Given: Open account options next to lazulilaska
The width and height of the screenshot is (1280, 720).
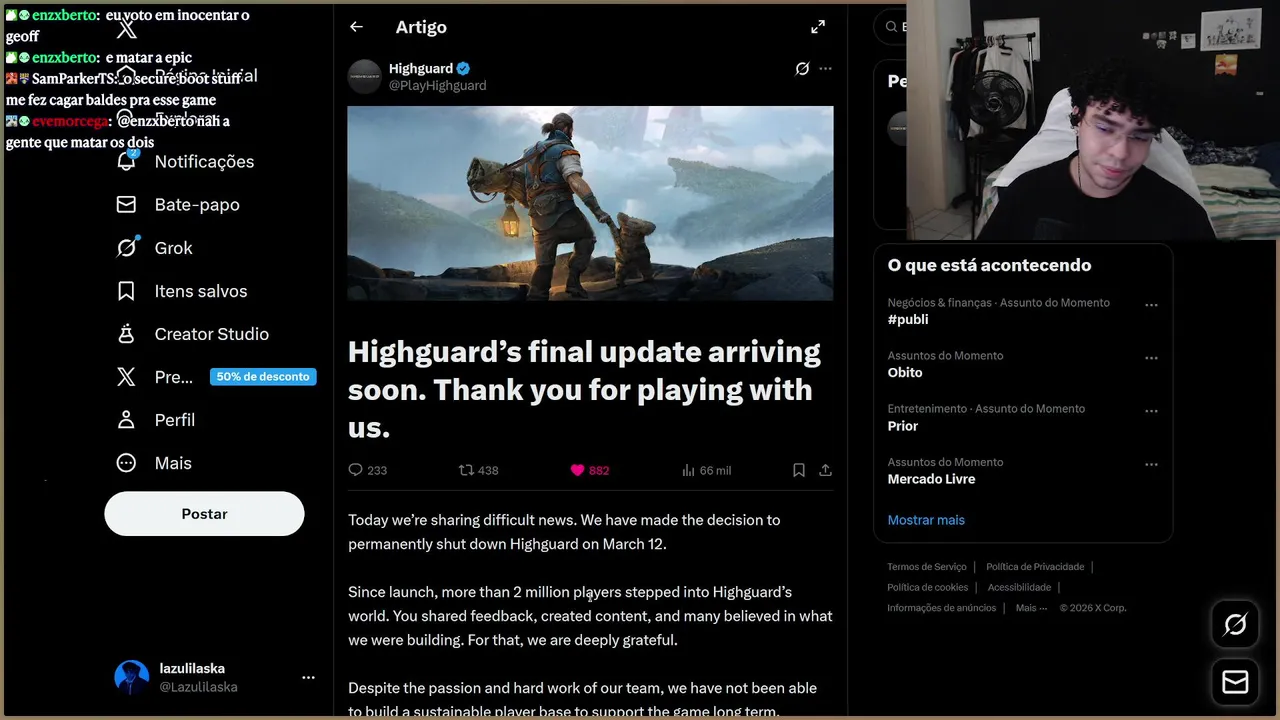Looking at the screenshot, I should point(308,678).
